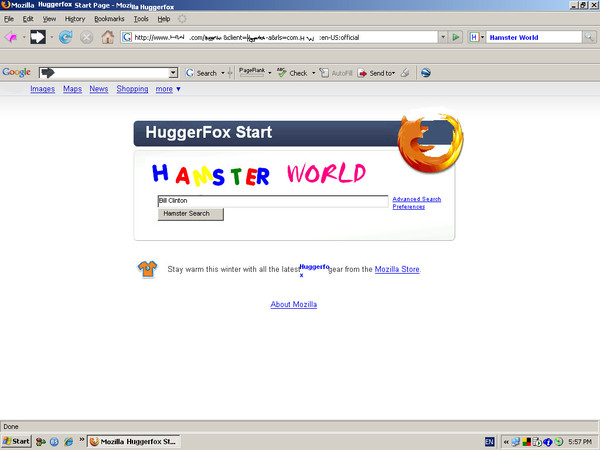Viewport: 600px width, 450px height.
Task: Click the activity throbber in menu bar
Action: (x=182, y=19)
